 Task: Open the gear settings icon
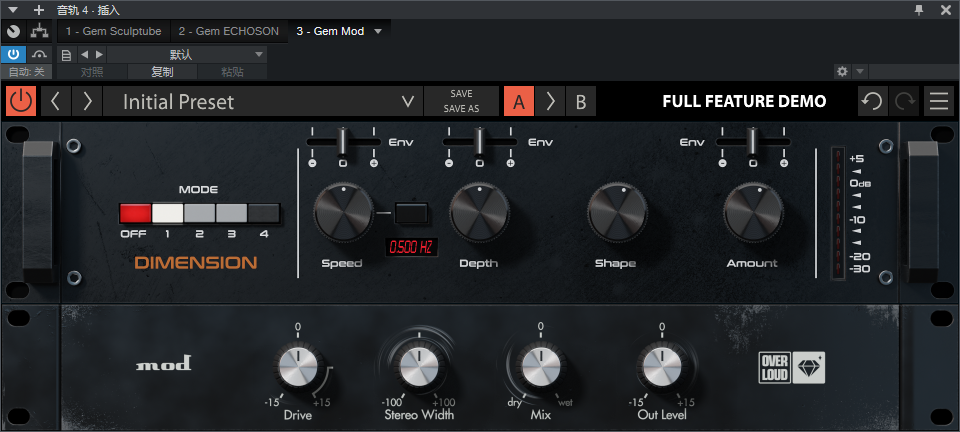point(842,72)
